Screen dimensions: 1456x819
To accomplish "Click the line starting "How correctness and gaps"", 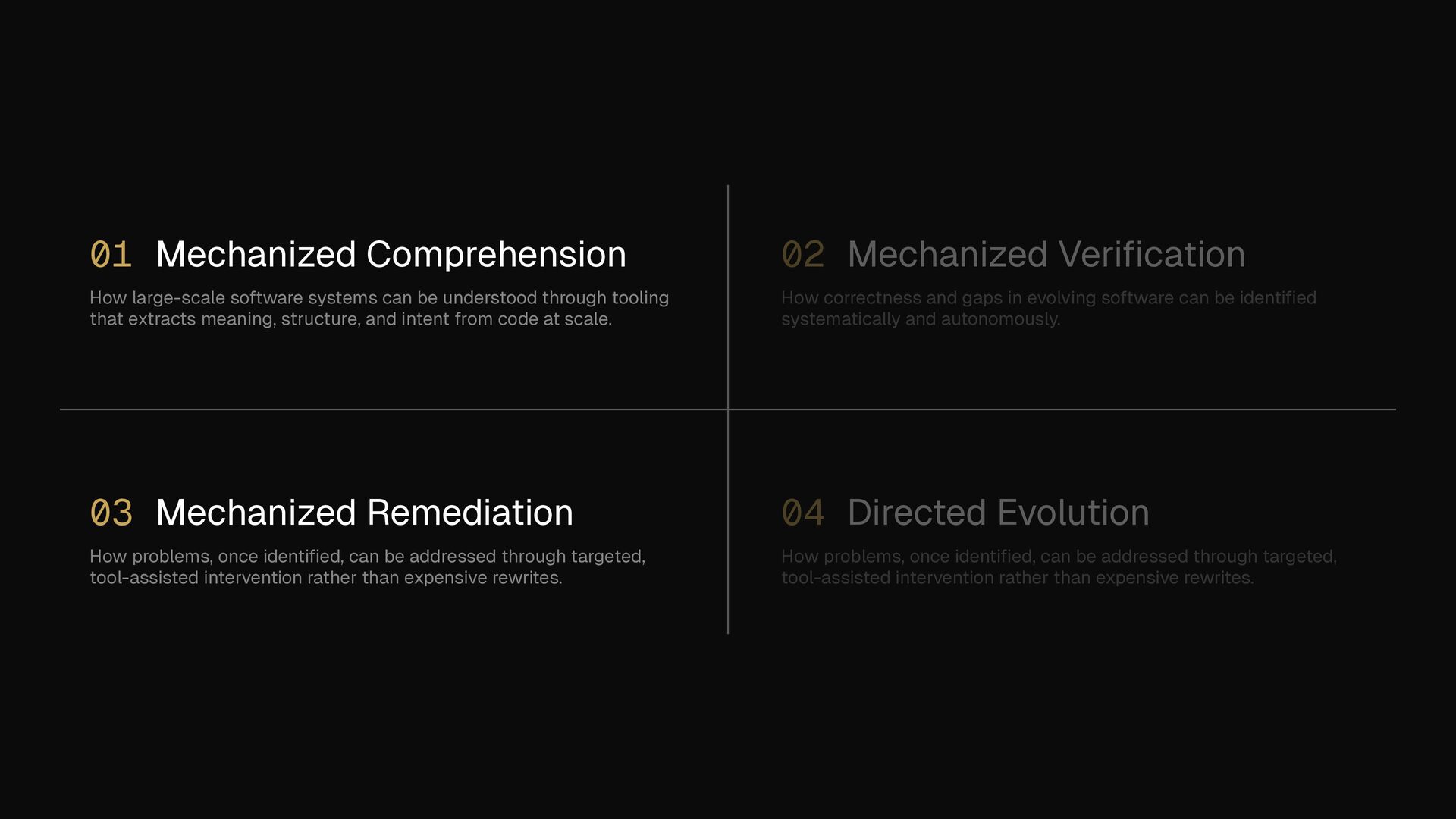I will click(1048, 298).
